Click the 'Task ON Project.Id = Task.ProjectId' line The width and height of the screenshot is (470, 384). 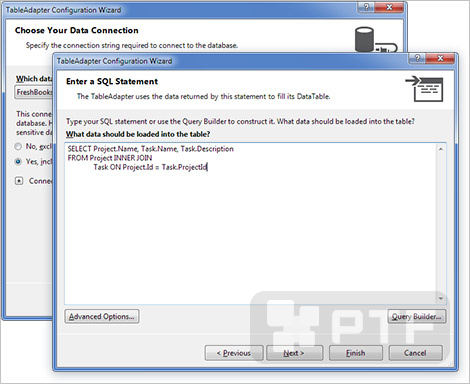pyautogui.click(x=150, y=167)
